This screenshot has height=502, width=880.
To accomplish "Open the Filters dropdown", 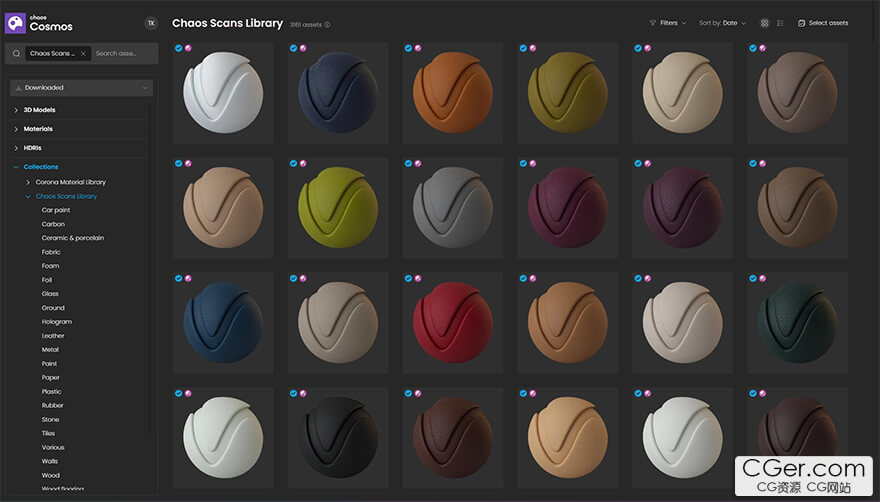I will (668, 23).
